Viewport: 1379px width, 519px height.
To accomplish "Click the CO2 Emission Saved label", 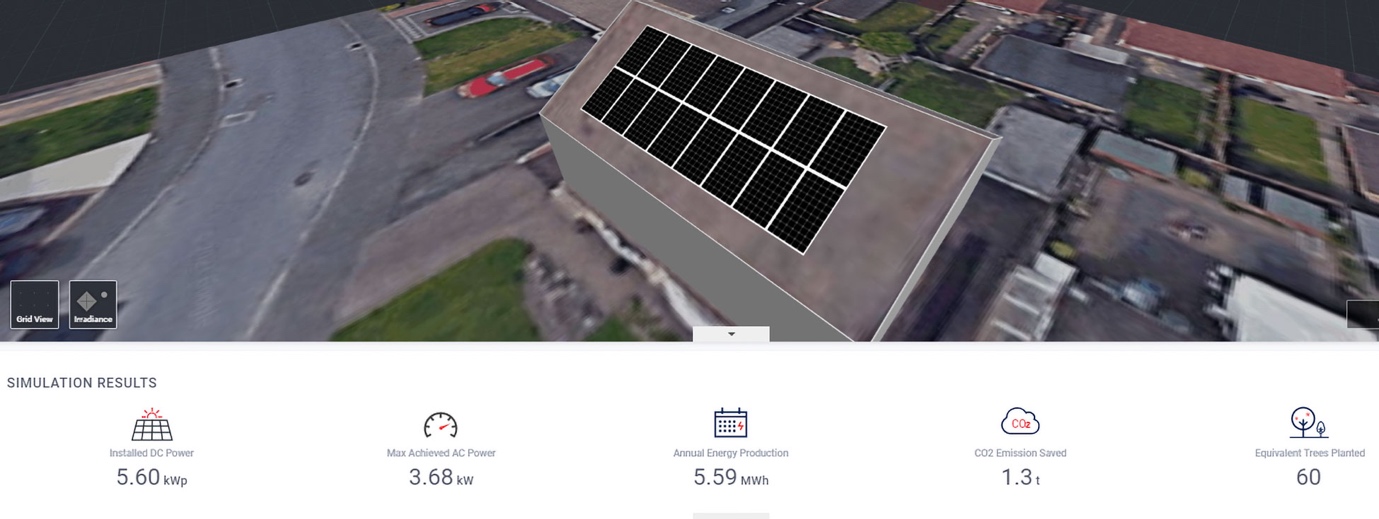I will coord(1020,453).
